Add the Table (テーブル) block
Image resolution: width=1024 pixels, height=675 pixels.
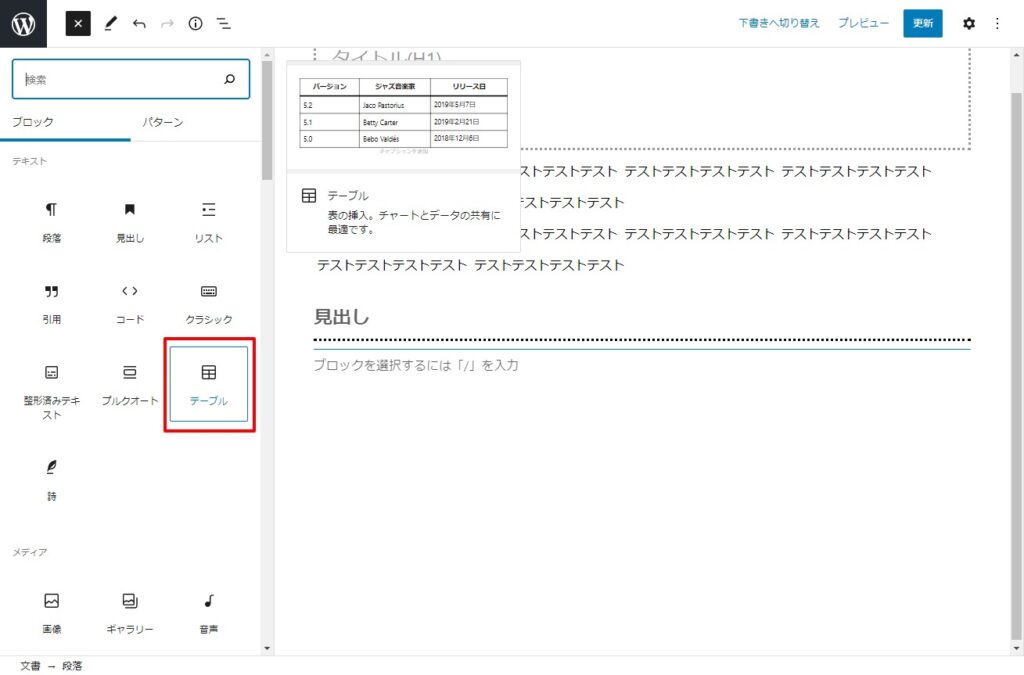(209, 384)
